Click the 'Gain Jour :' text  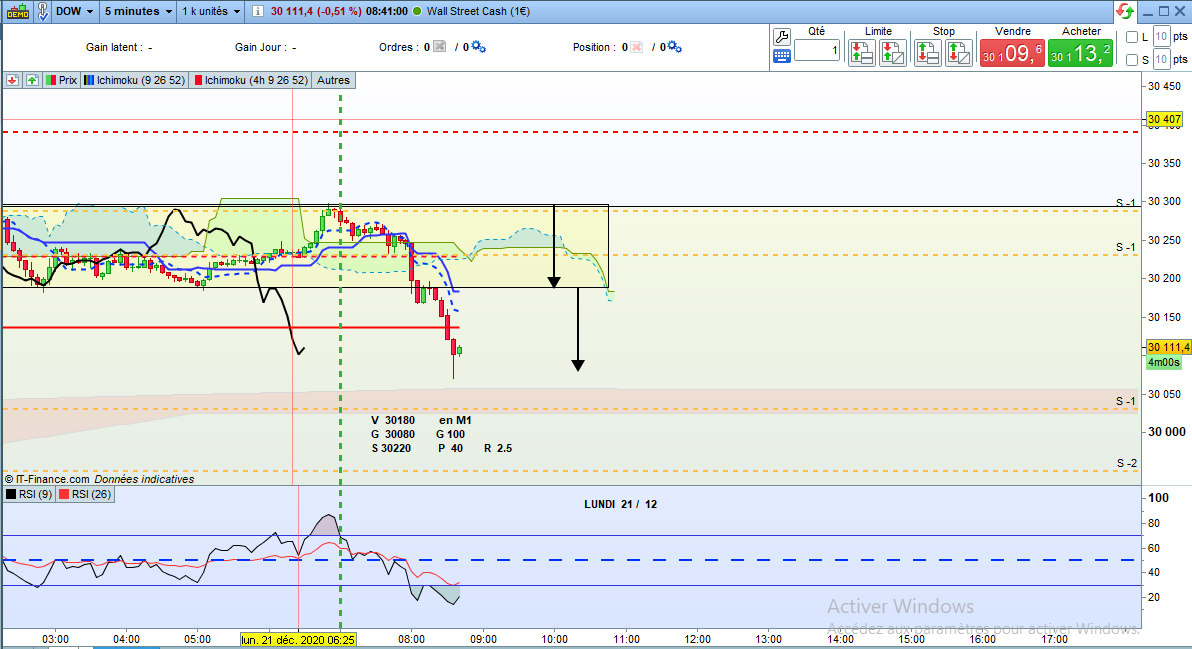coord(261,47)
